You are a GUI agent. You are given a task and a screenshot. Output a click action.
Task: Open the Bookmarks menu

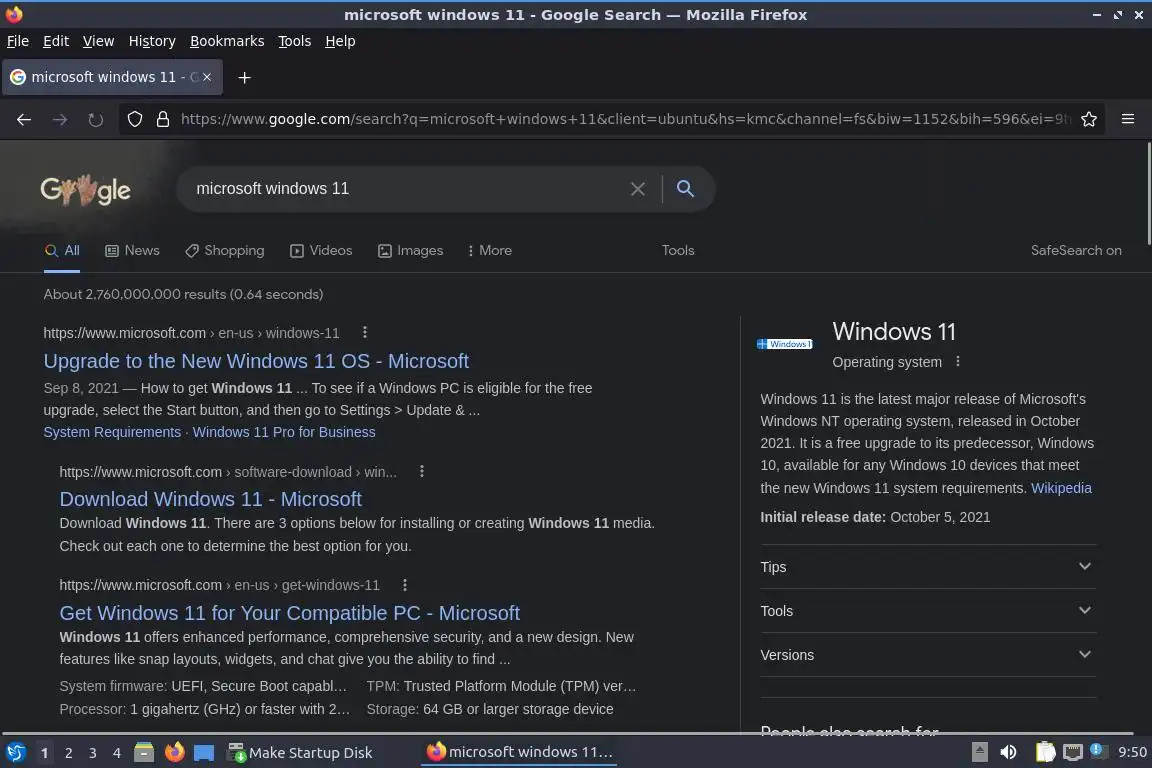pos(227,41)
